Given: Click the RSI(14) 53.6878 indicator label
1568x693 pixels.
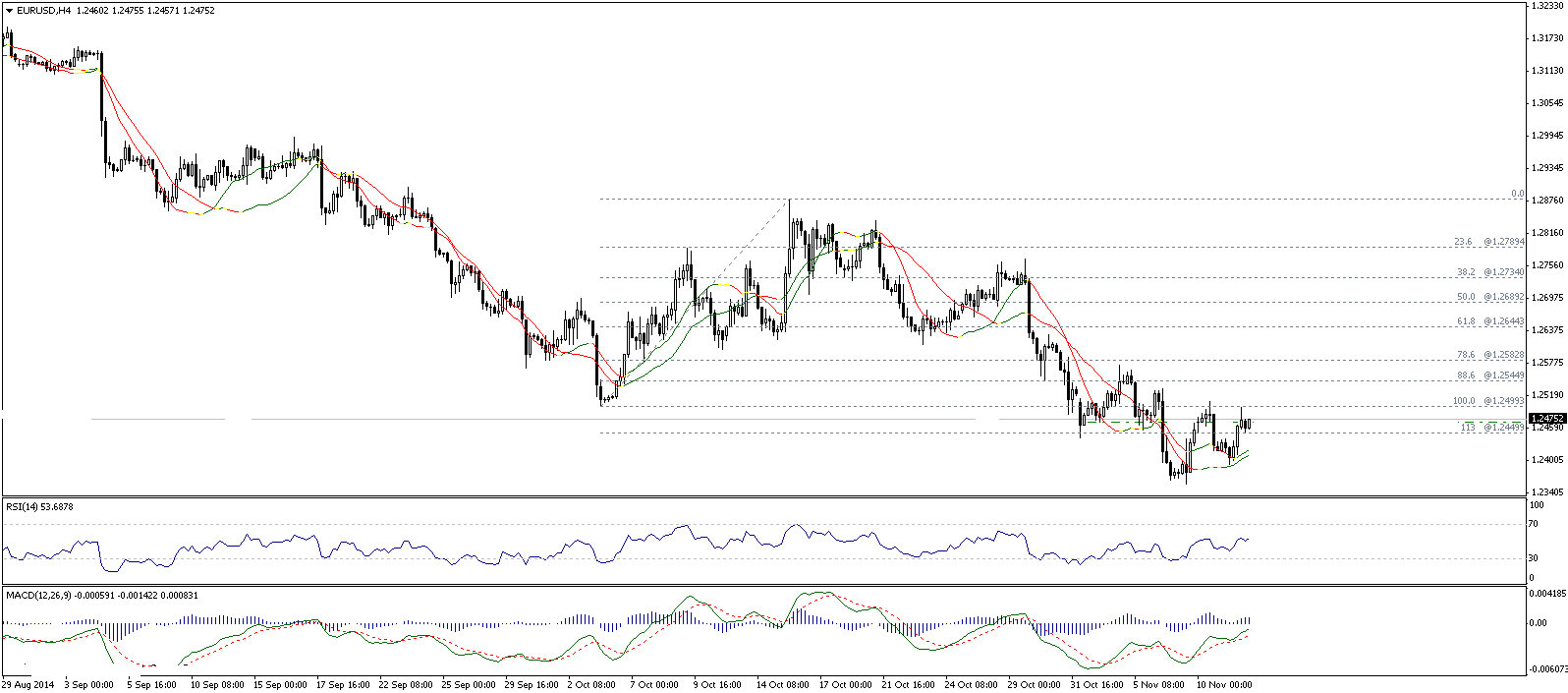Looking at the screenshot, I should 39,507.
